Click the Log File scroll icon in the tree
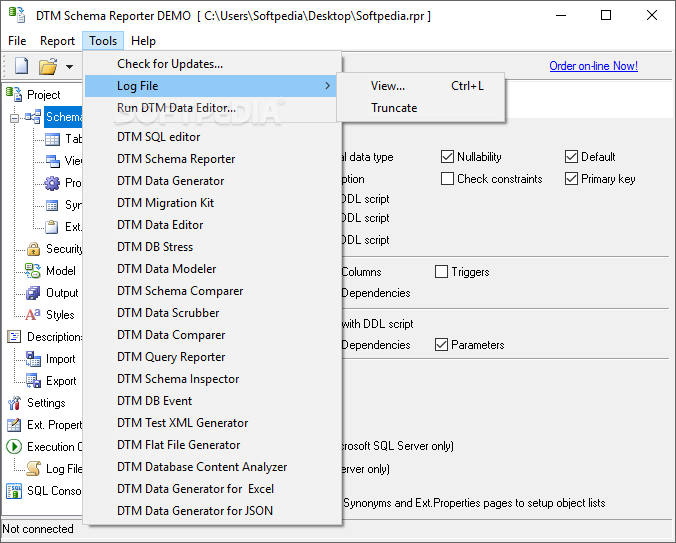 (33, 468)
